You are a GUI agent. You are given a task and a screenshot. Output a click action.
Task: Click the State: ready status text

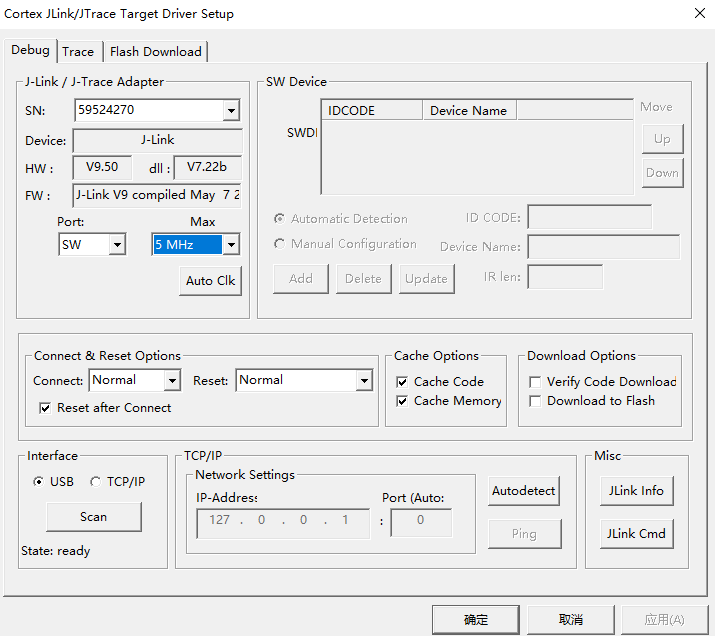pos(56,551)
